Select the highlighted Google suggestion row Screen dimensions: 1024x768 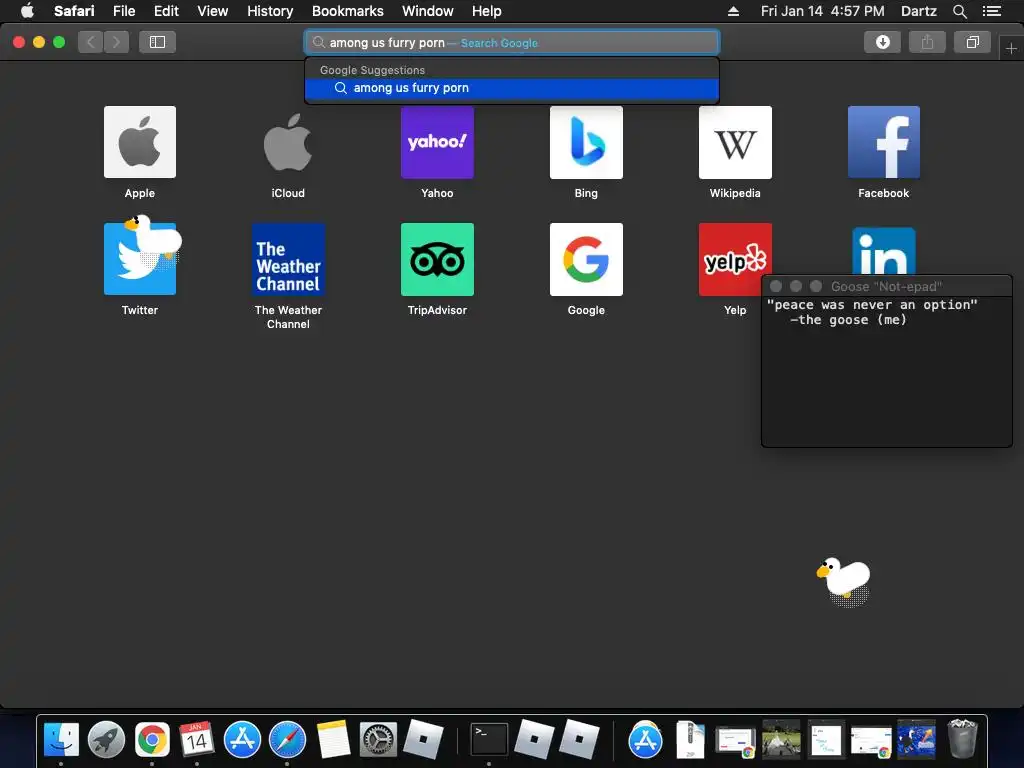512,88
